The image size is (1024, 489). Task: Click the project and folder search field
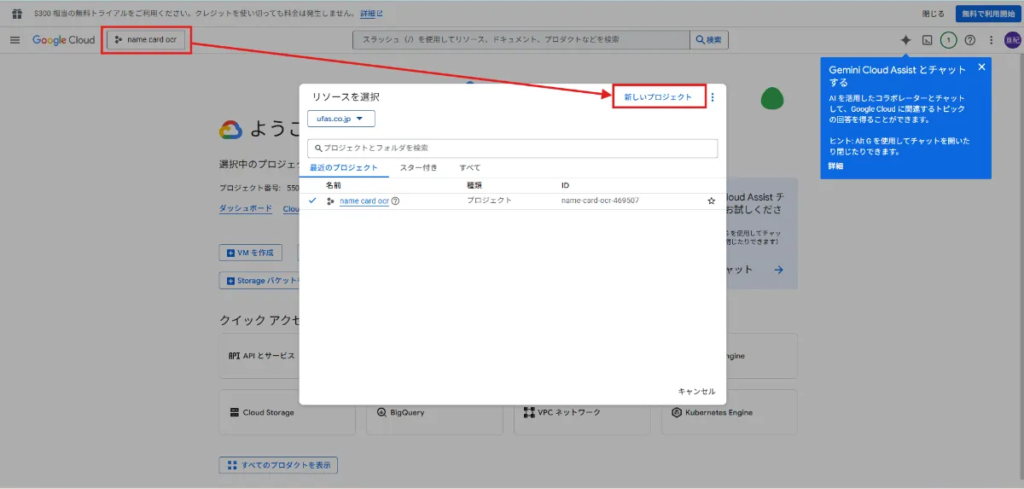(x=513, y=148)
